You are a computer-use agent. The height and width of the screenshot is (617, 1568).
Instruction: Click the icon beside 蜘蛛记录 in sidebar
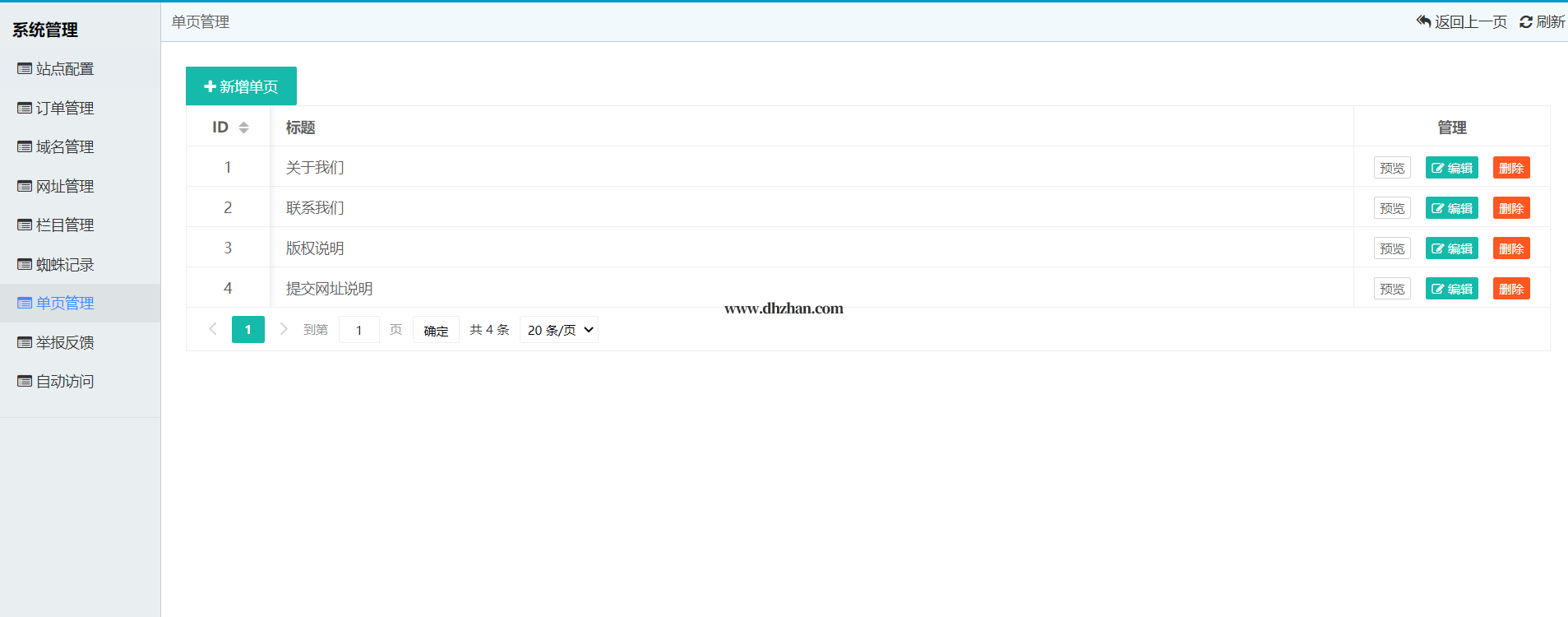click(x=25, y=265)
